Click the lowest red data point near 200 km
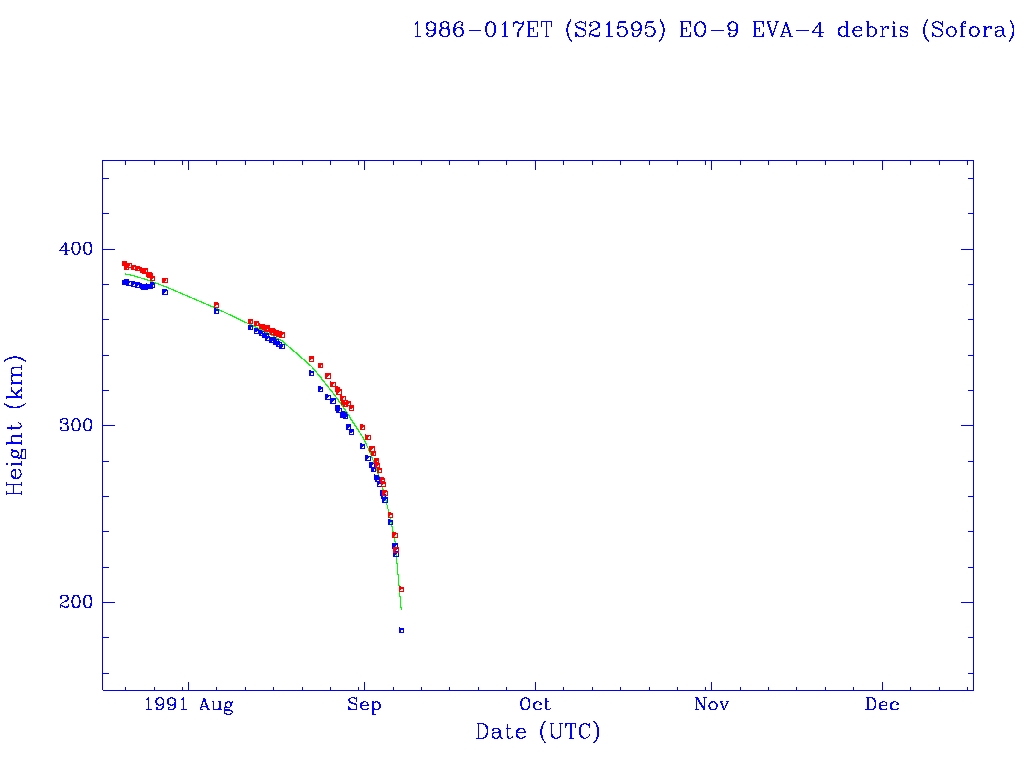 (x=401, y=589)
